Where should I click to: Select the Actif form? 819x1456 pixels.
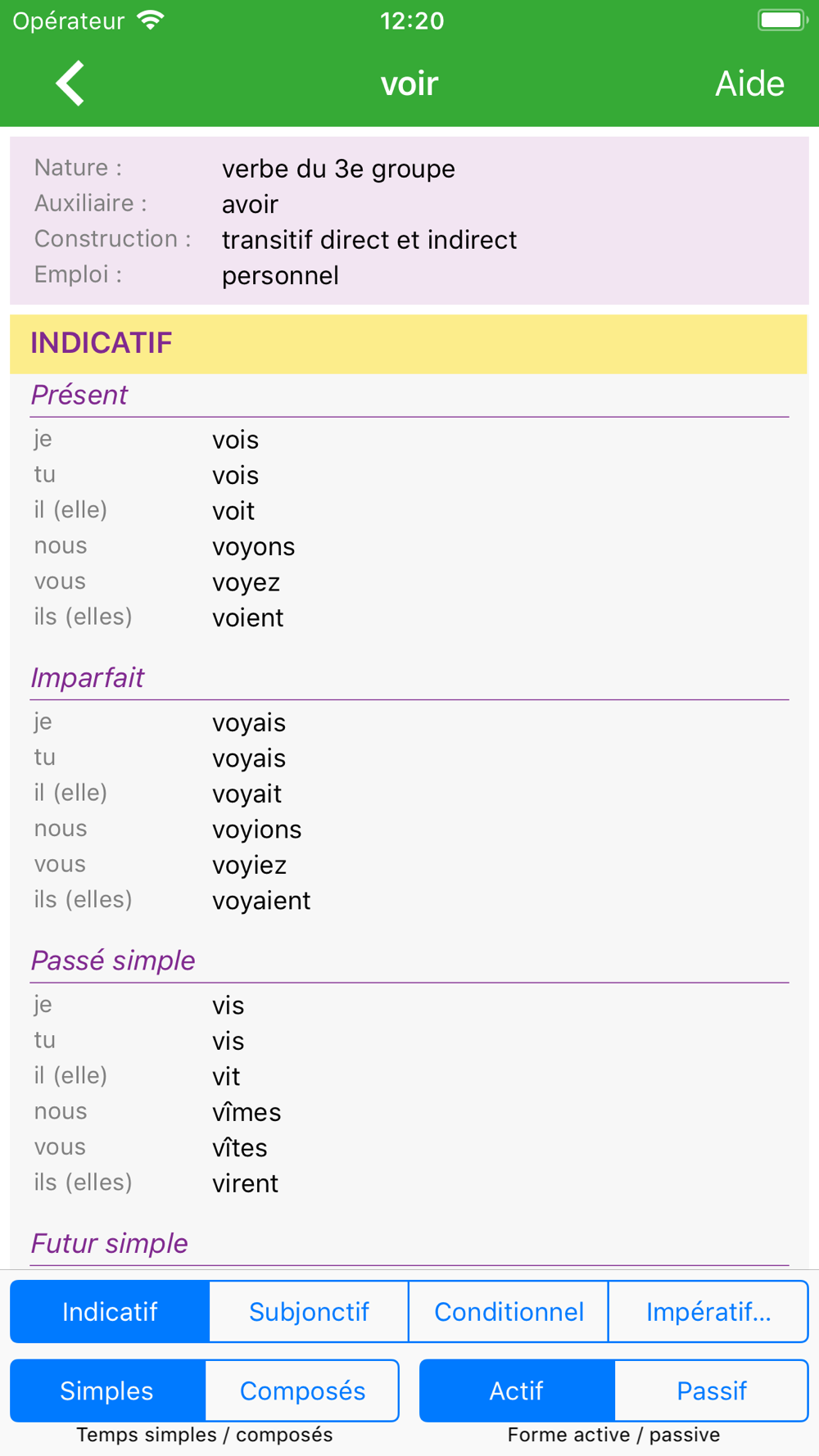517,1390
